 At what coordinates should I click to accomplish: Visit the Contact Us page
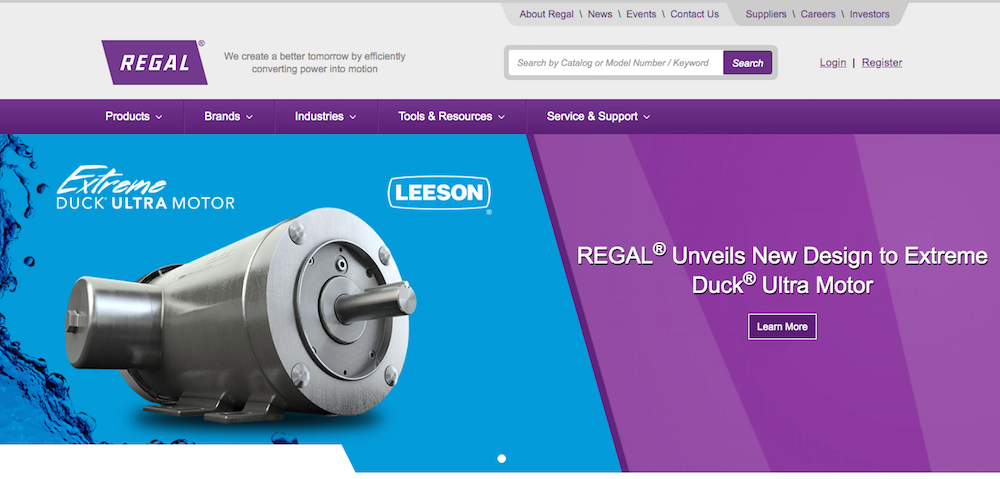click(x=695, y=14)
